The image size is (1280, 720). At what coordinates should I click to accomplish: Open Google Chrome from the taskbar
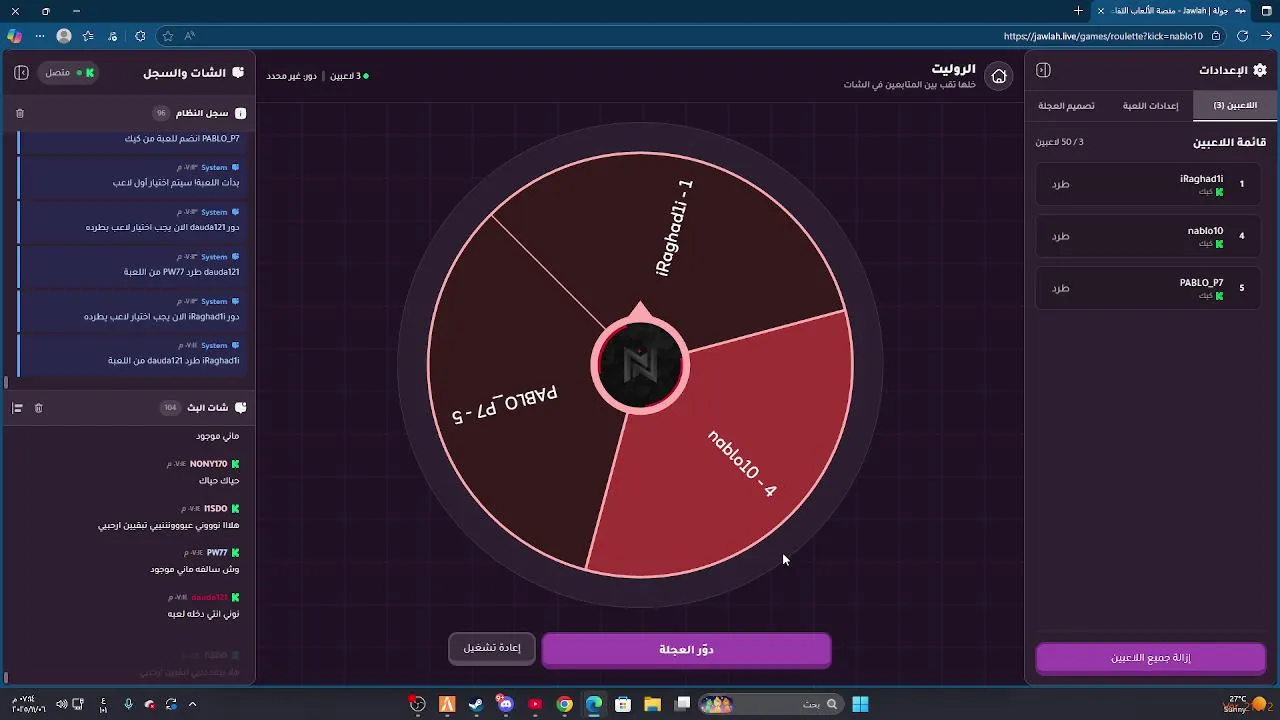564,705
